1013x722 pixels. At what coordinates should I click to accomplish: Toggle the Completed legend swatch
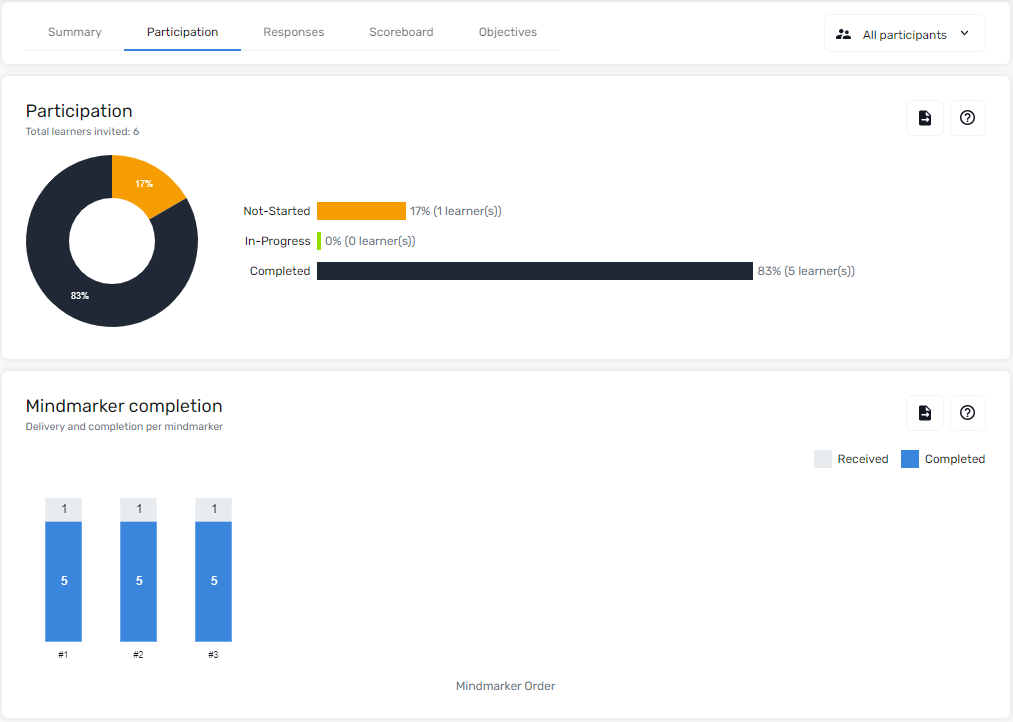coord(910,459)
